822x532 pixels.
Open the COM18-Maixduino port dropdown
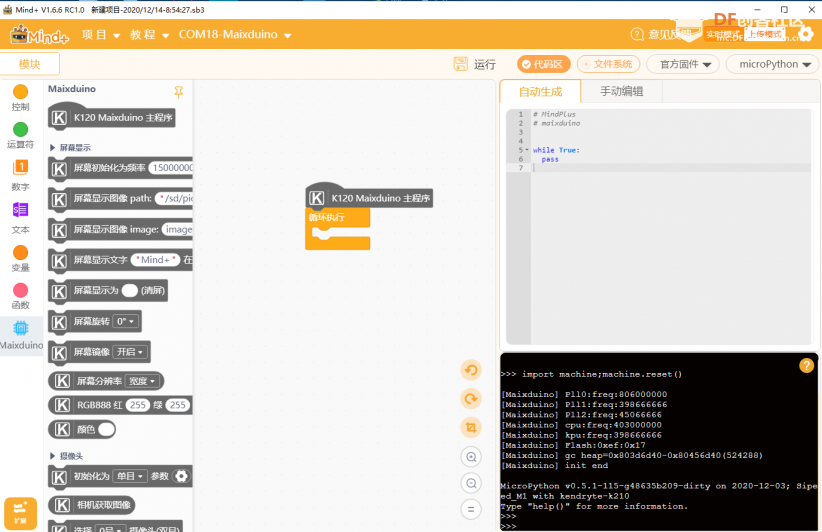pyautogui.click(x=234, y=35)
